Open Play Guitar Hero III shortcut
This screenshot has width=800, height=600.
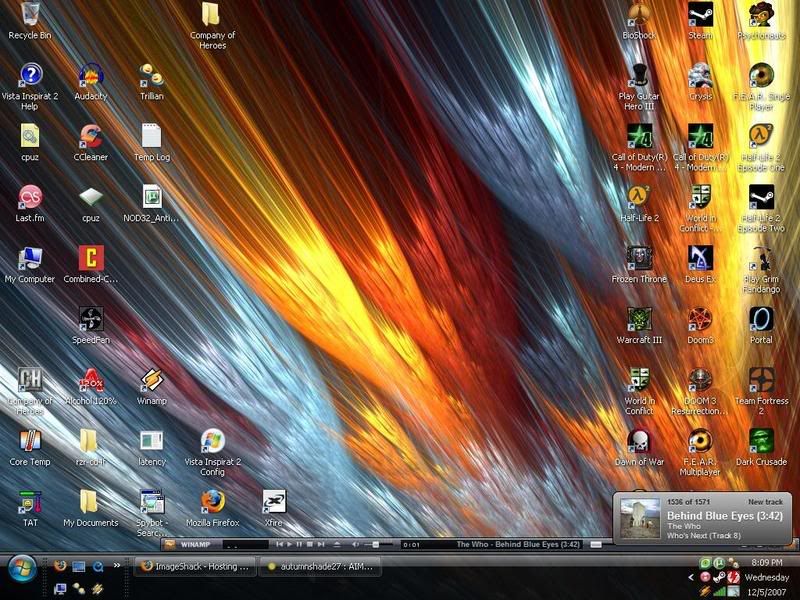pyautogui.click(x=639, y=87)
